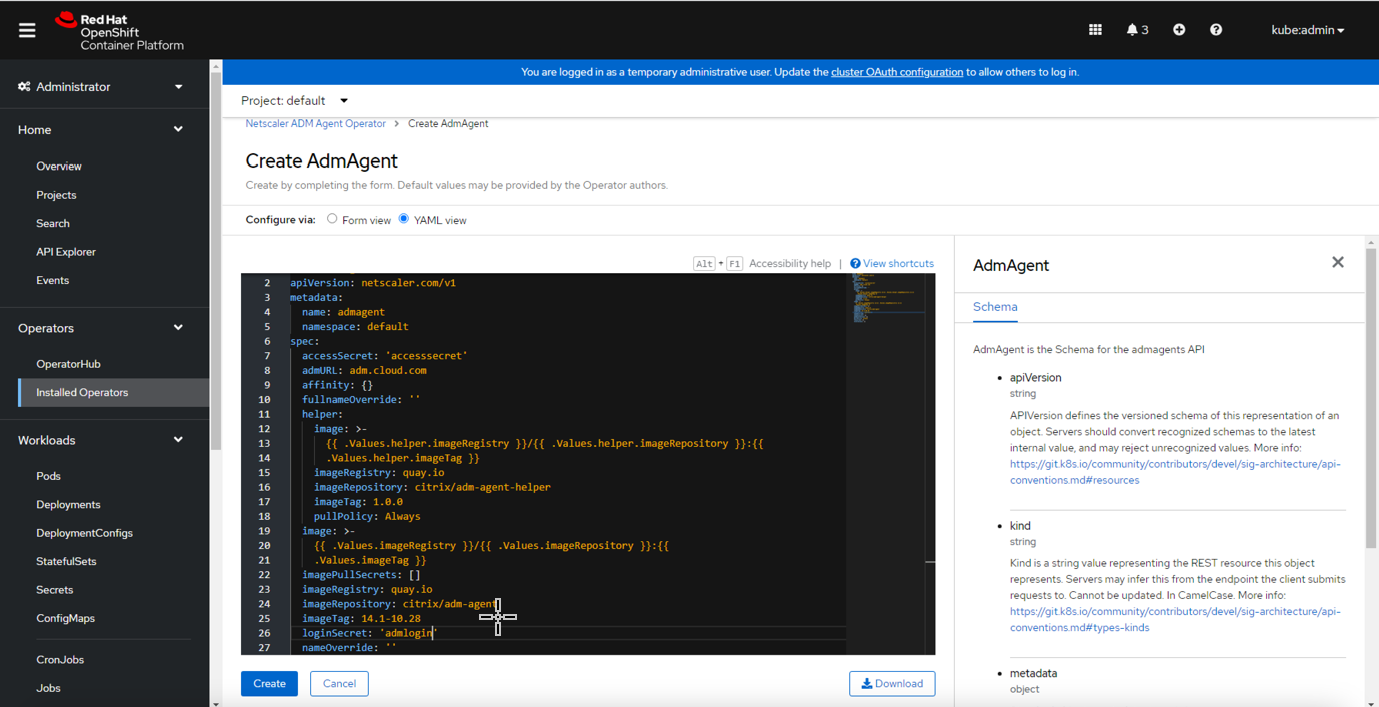Viewport: 1379px width, 707px height.
Task: Open Events in sidebar
Action: pos(52,280)
